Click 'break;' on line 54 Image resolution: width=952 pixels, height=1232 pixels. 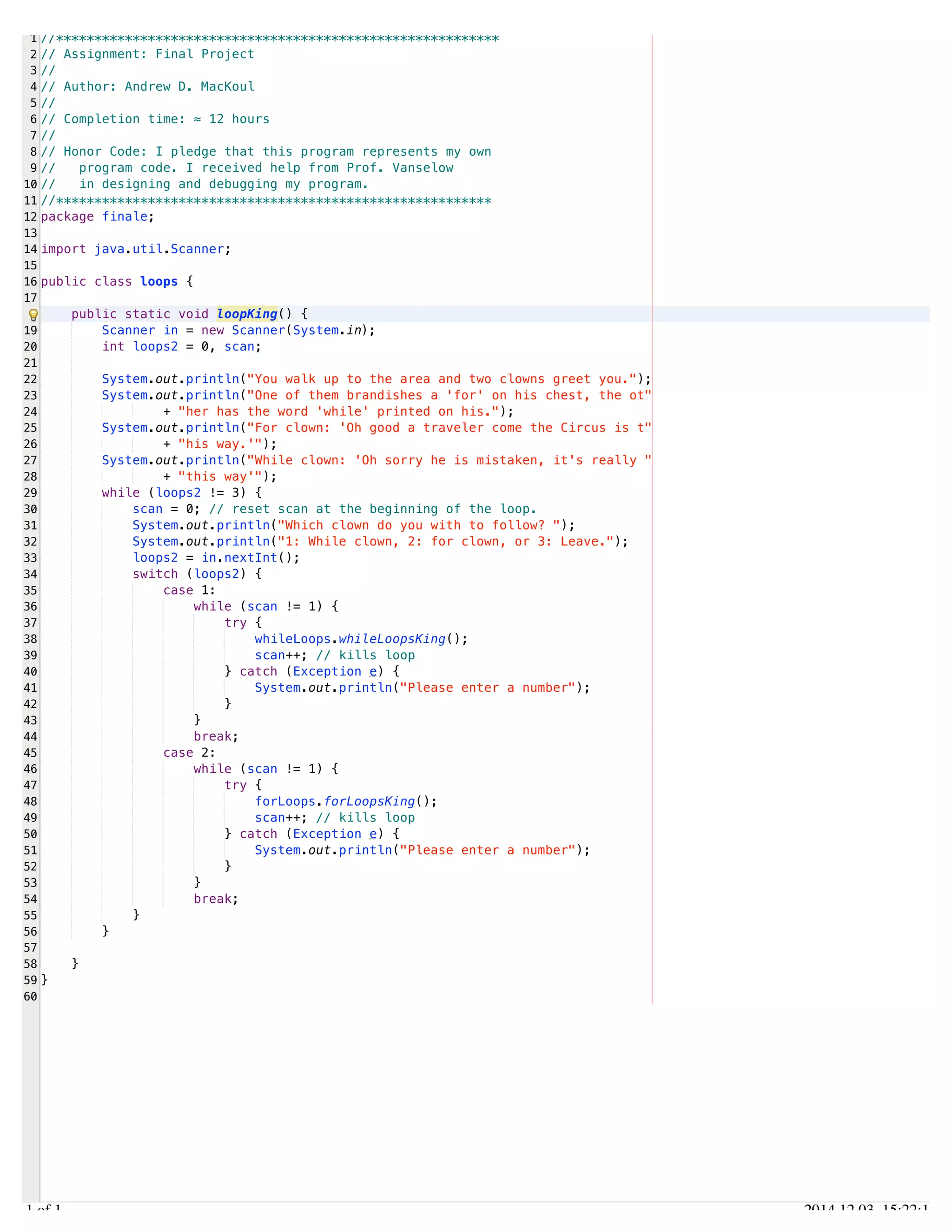pyautogui.click(x=216, y=899)
